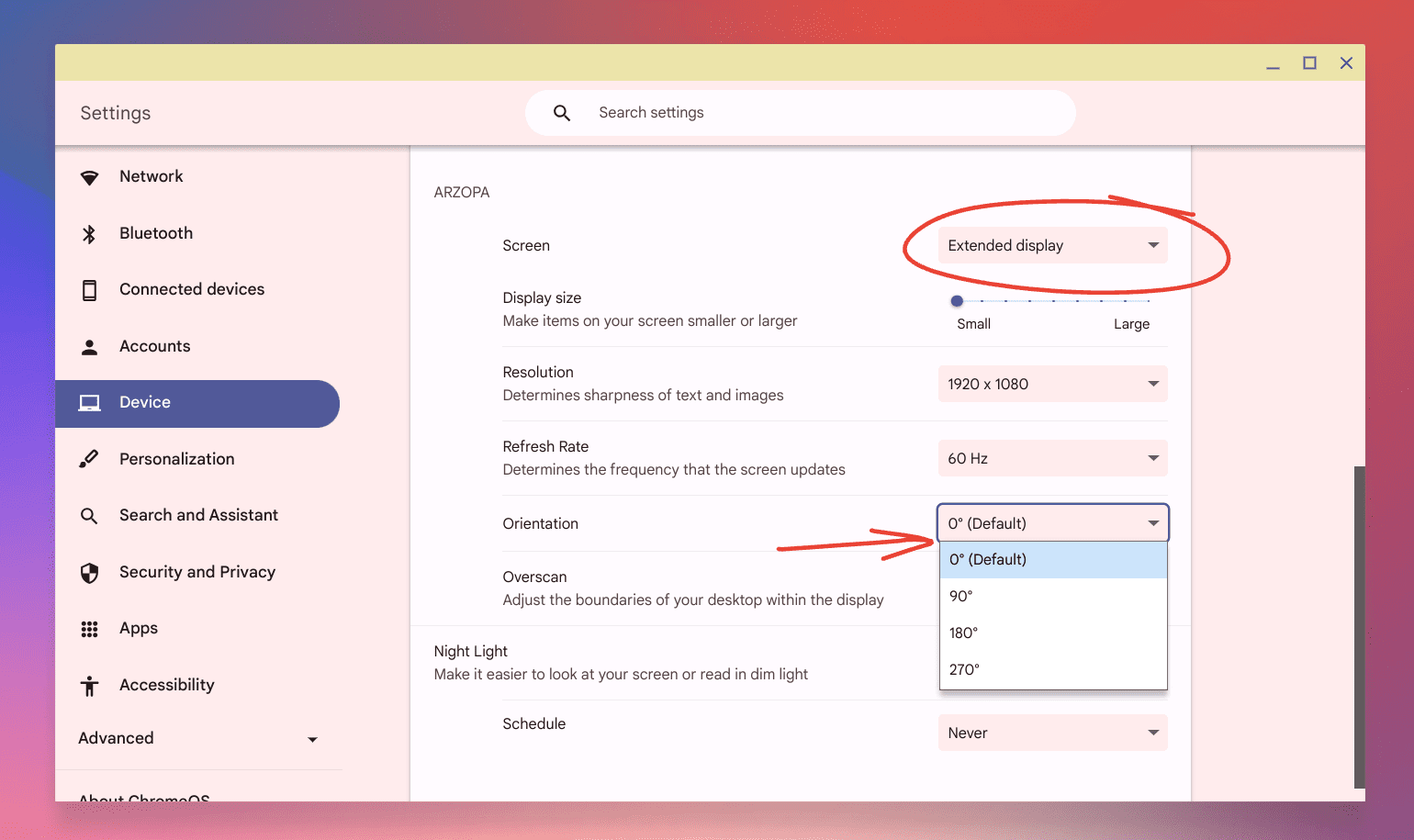Screen dimensions: 1414x840
Task: Click the ARZOPA display heading
Action: pyautogui.click(x=462, y=193)
